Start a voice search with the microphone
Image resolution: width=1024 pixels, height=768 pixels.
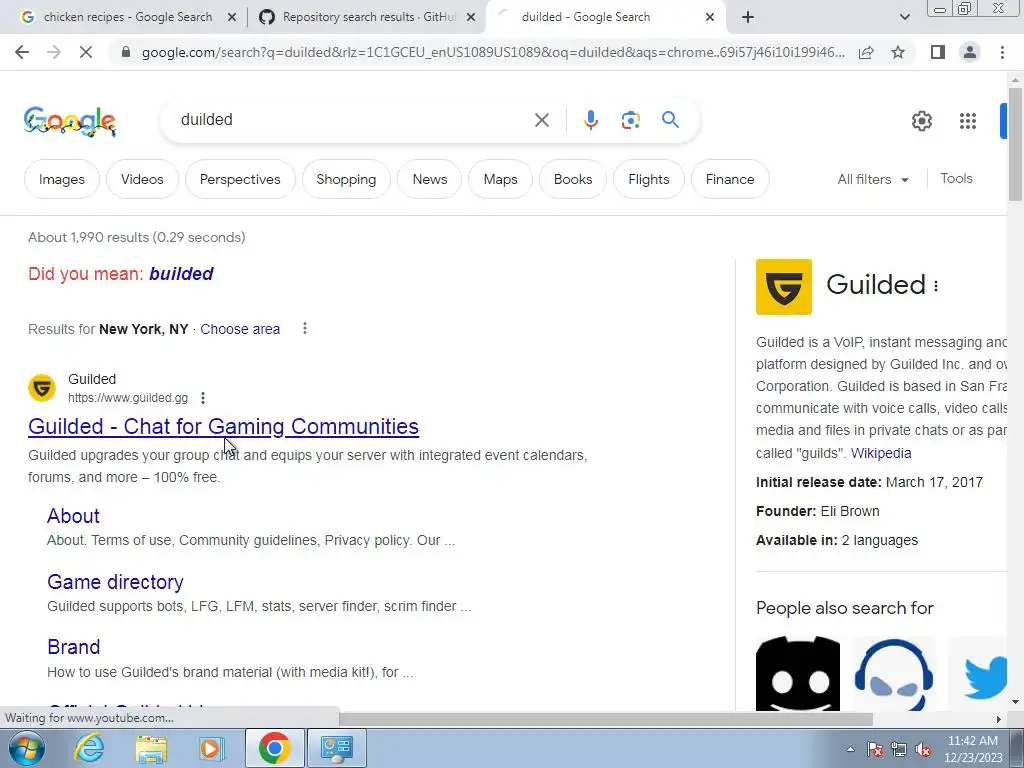point(590,120)
